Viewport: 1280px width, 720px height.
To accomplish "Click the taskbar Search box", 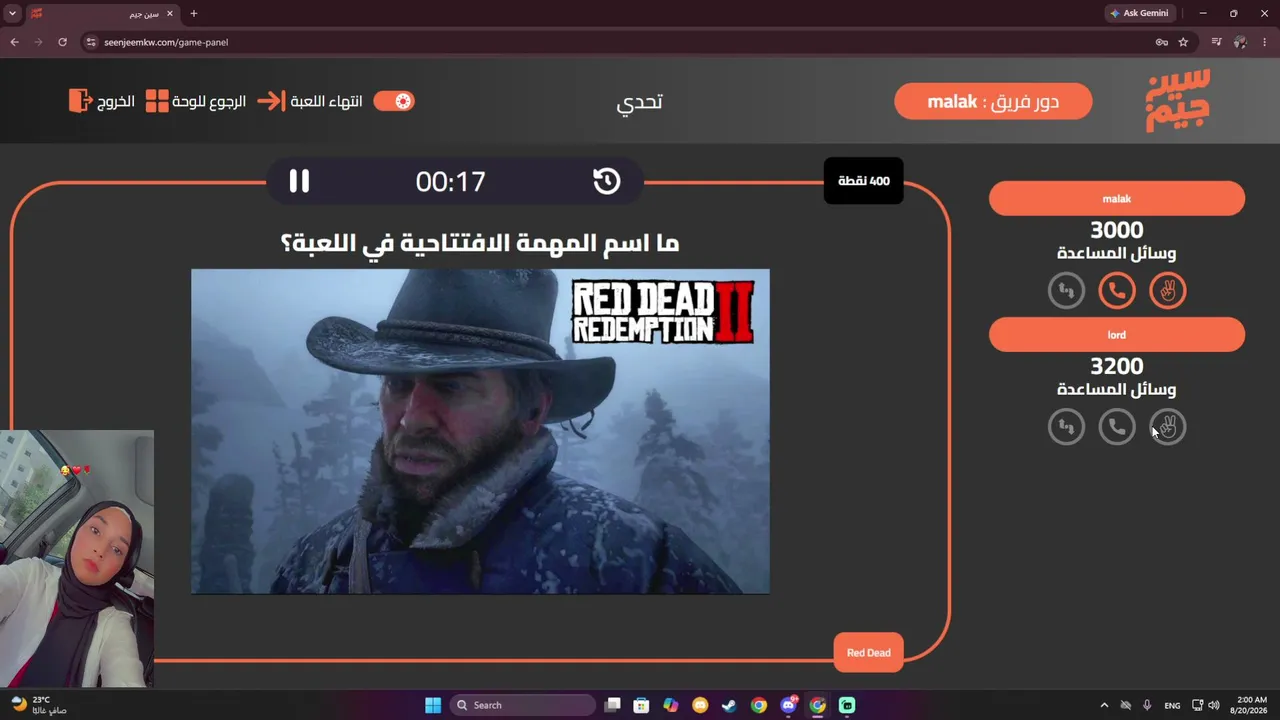I will [x=521, y=705].
